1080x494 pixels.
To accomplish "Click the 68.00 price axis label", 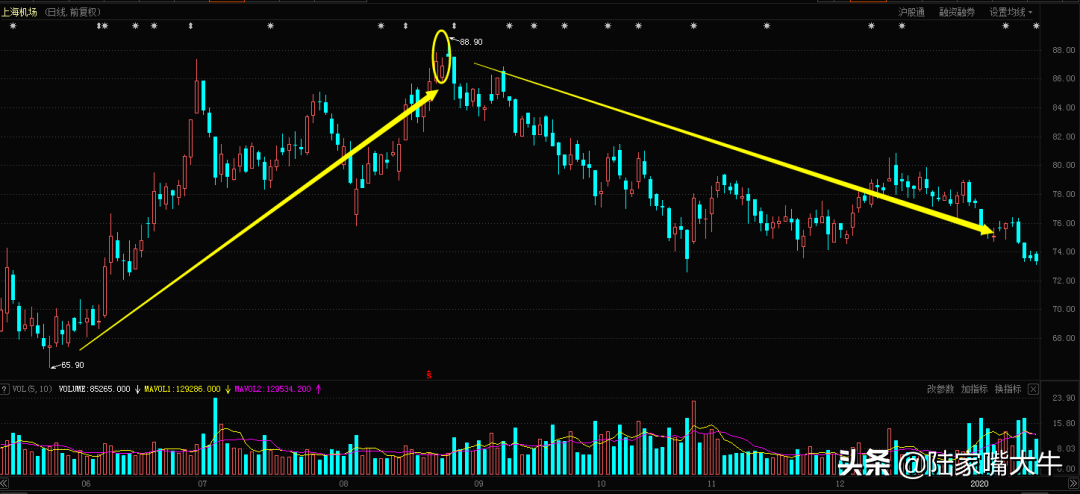I will click(x=1062, y=338).
